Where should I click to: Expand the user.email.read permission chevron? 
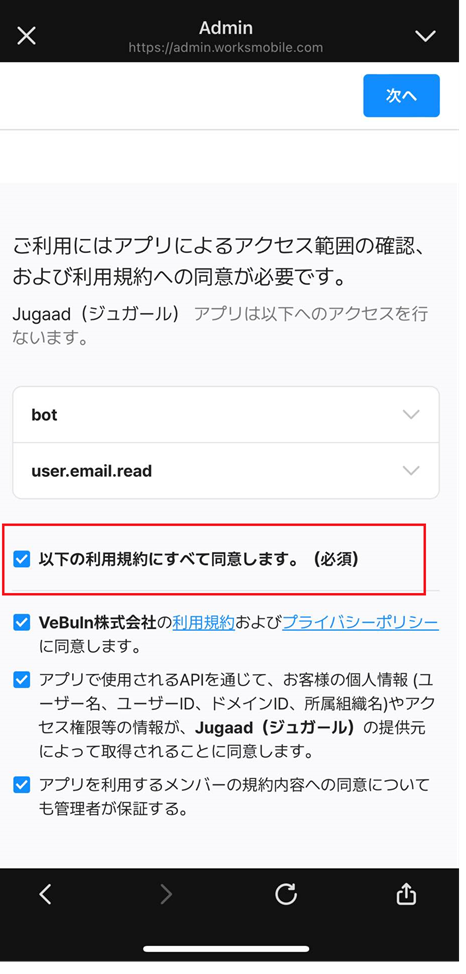point(411,471)
